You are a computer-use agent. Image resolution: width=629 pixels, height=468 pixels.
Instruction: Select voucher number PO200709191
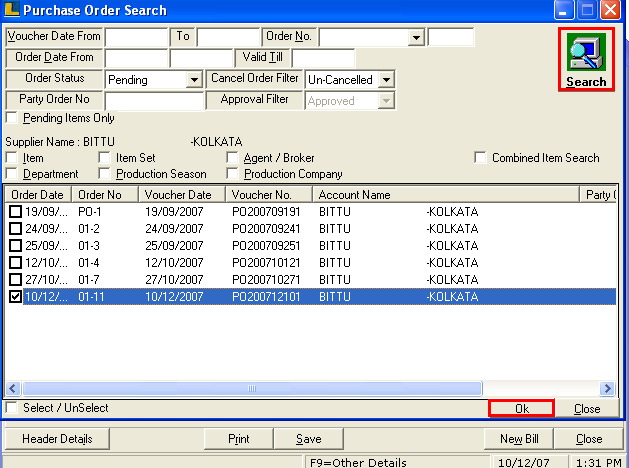coord(266,212)
